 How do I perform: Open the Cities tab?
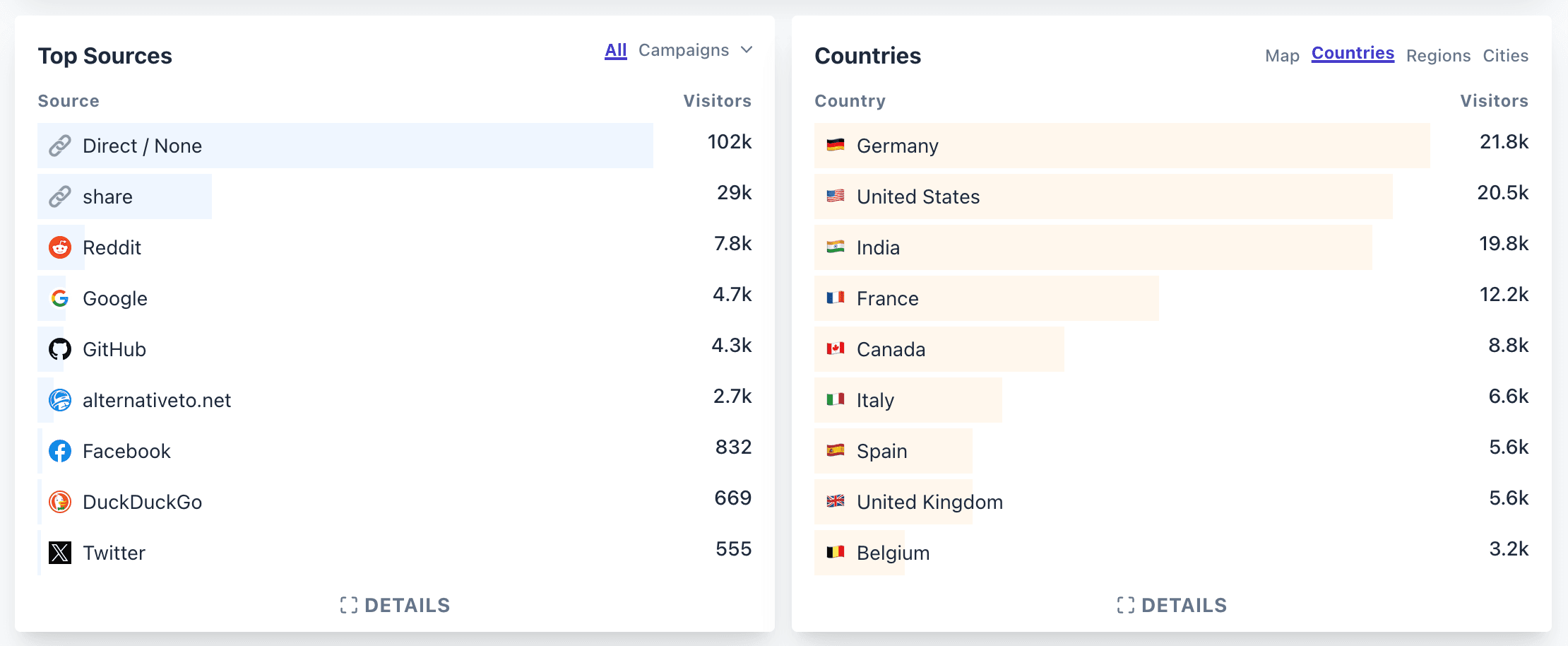[1505, 56]
